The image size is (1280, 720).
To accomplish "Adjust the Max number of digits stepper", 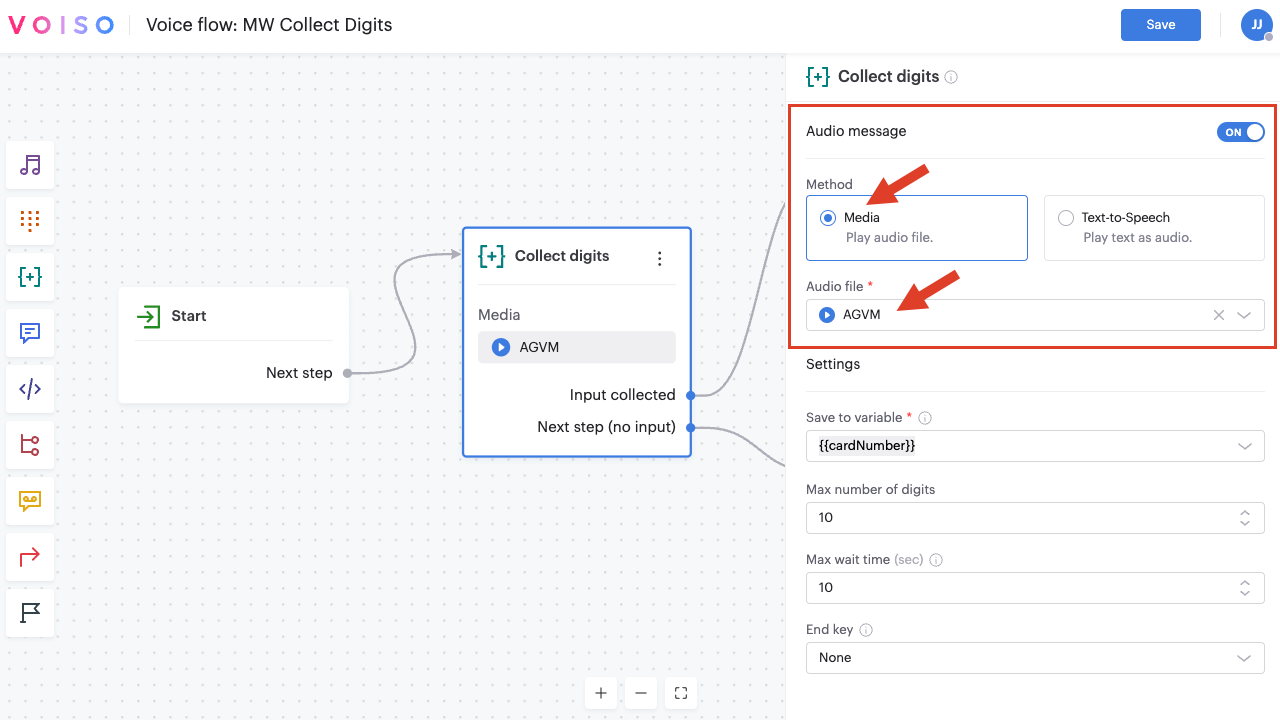I will tap(1245, 518).
